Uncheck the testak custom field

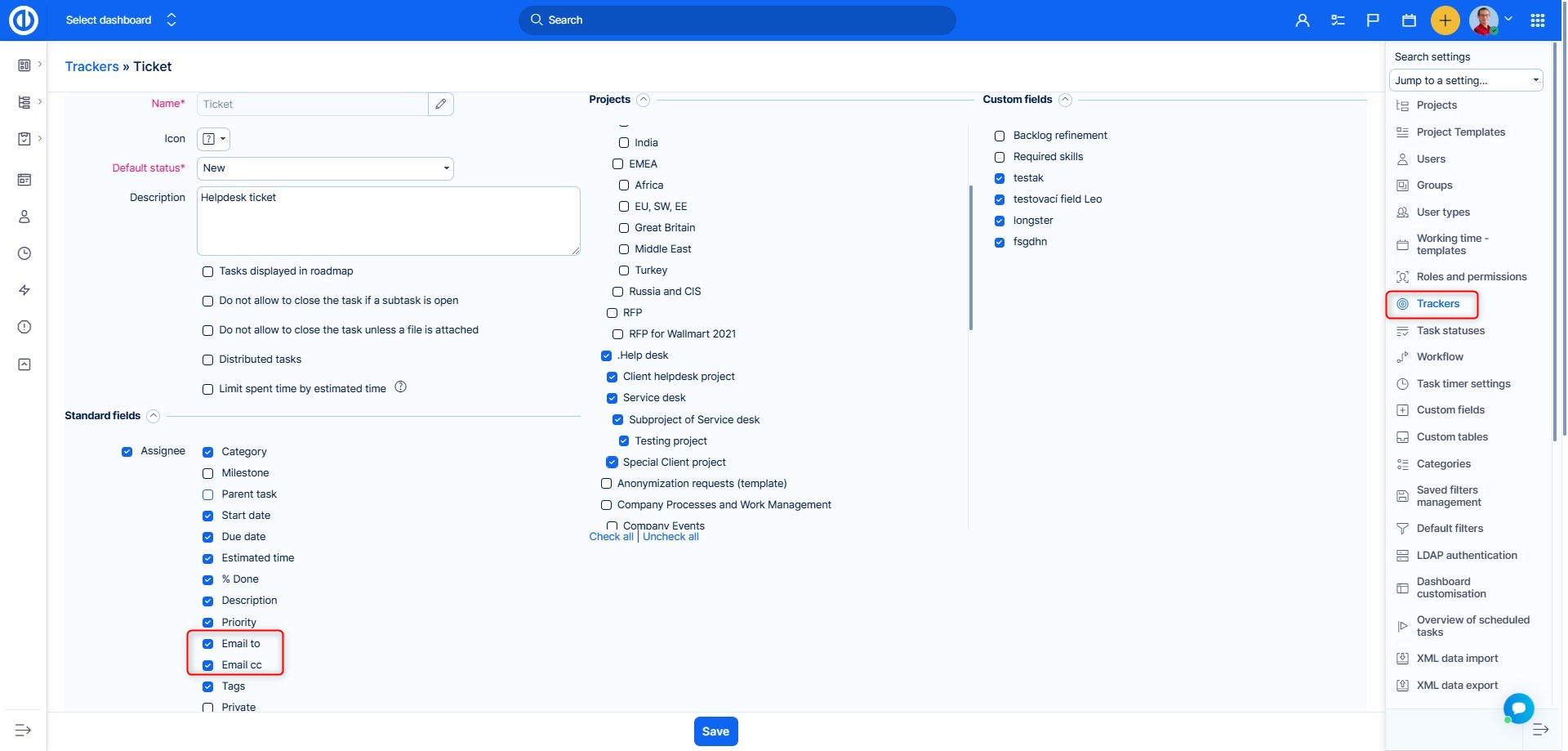[999, 178]
